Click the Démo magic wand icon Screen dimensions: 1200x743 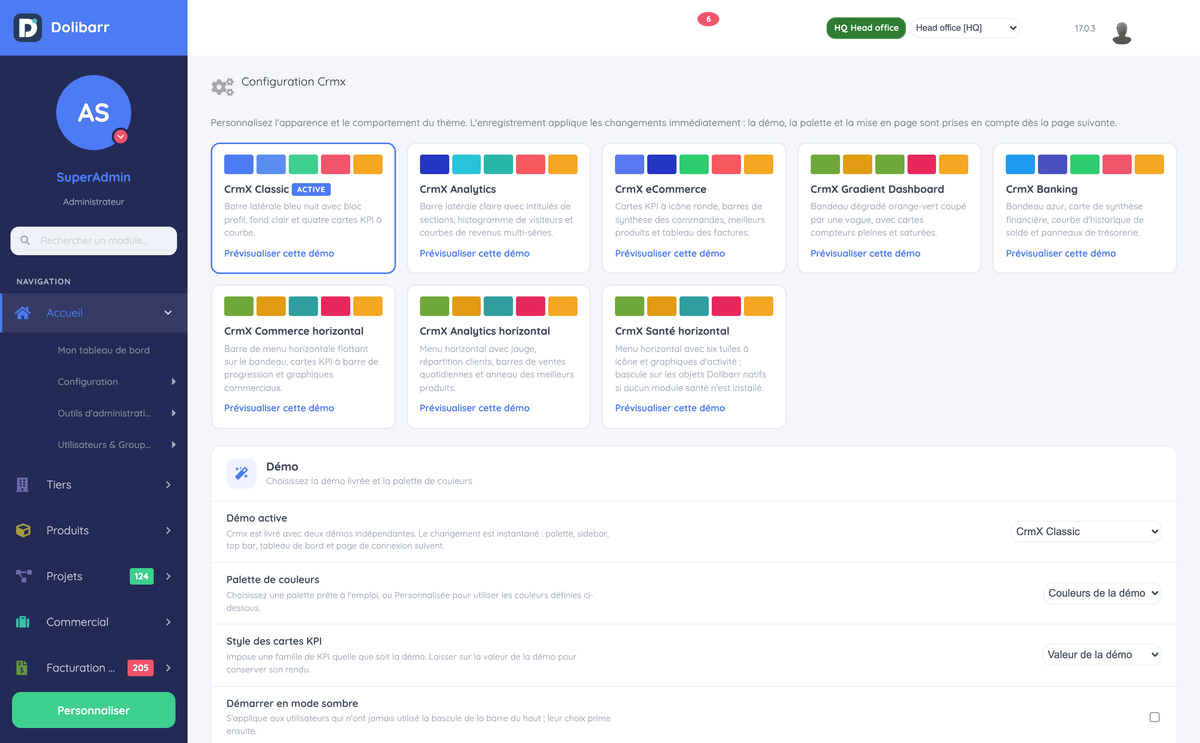pyautogui.click(x=241, y=473)
